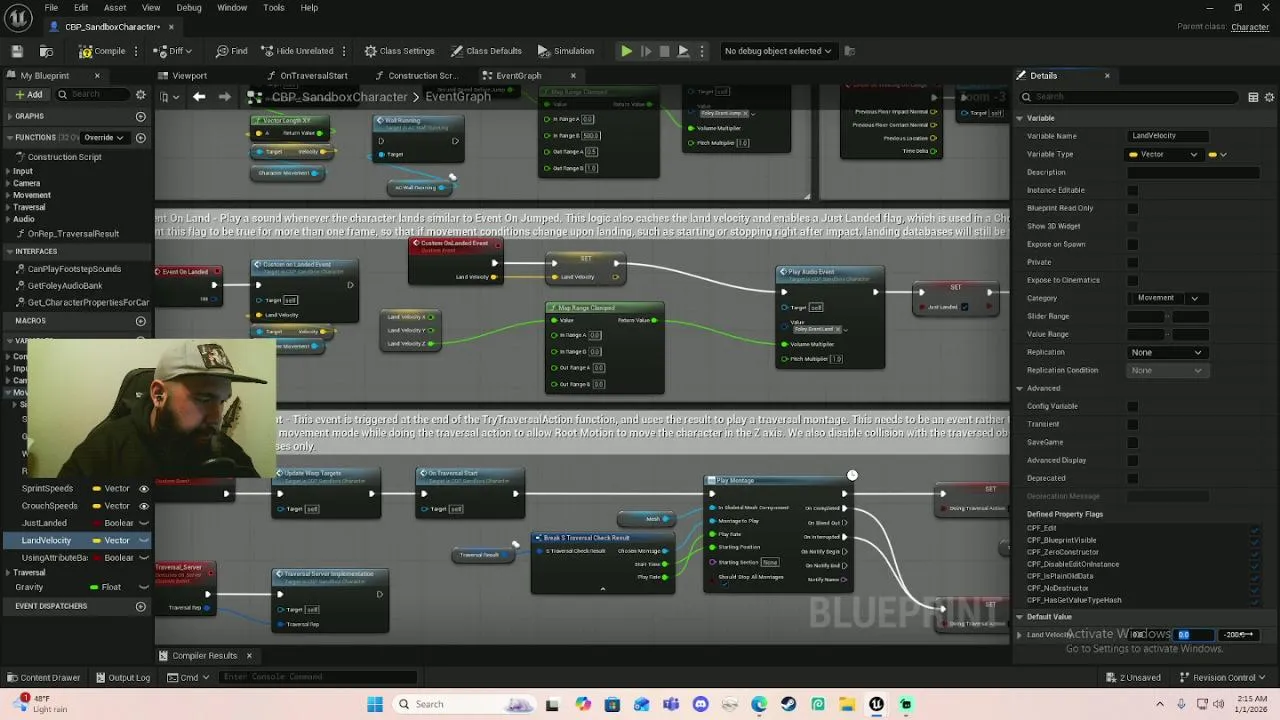Enable Blueprint Read Only checkbox
Image resolution: width=1280 pixels, height=720 pixels.
tap(1132, 208)
